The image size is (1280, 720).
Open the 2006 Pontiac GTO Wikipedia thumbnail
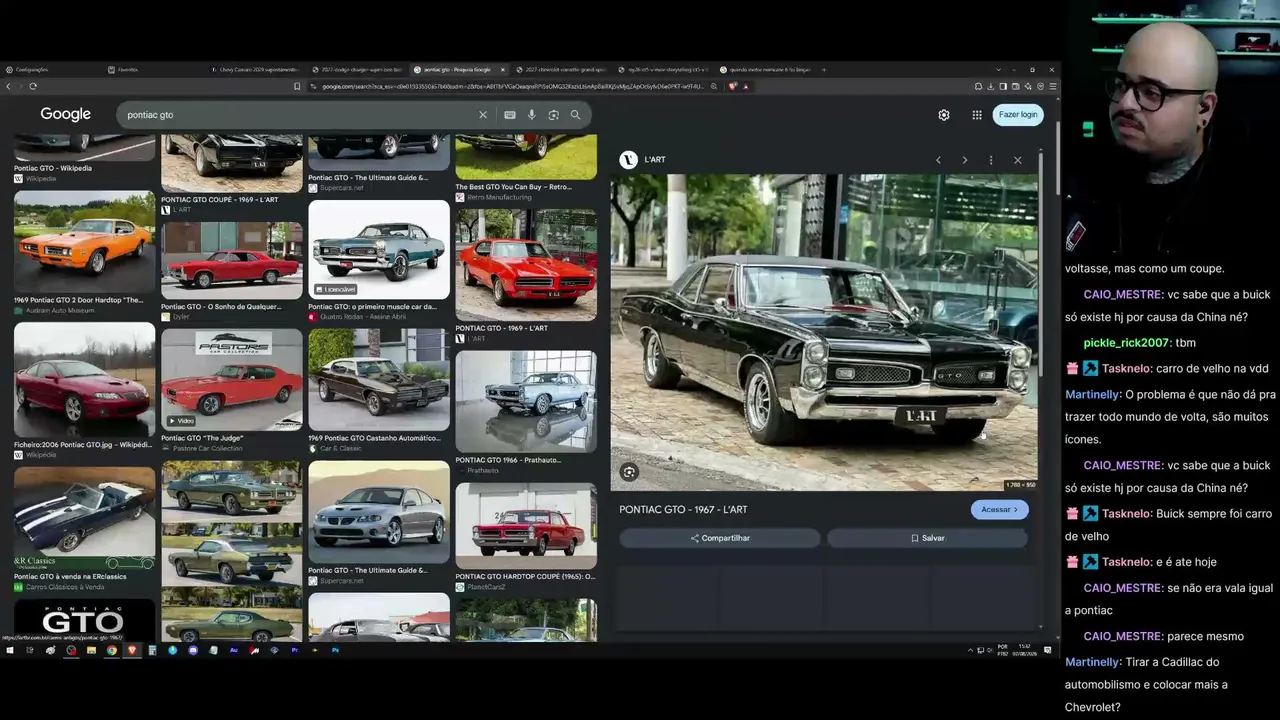(x=85, y=380)
